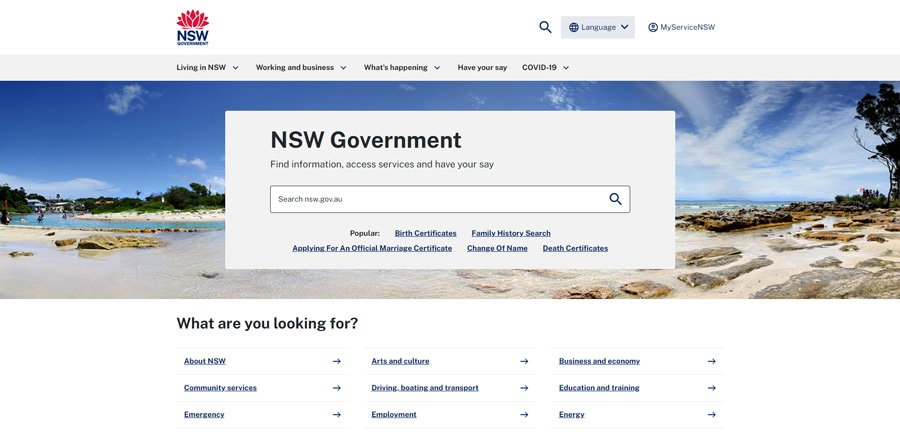Image resolution: width=900 pixels, height=436 pixels.
Task: Expand COVID-19 menu chevron
Action: point(566,68)
